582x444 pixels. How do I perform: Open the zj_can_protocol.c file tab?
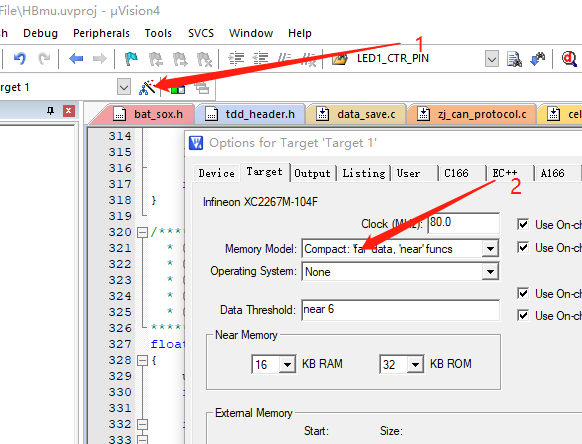pos(471,114)
